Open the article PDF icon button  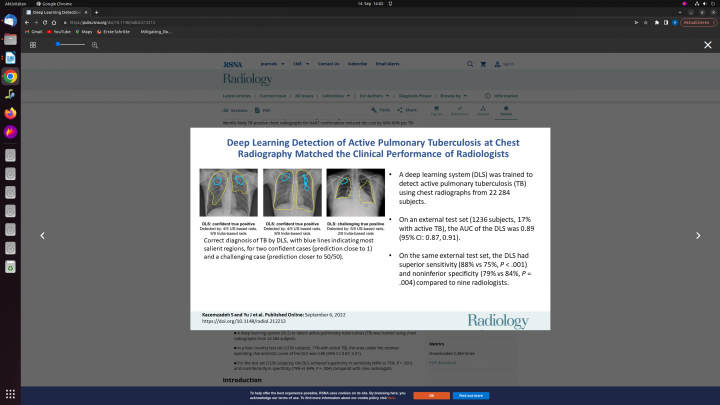(x=263, y=110)
